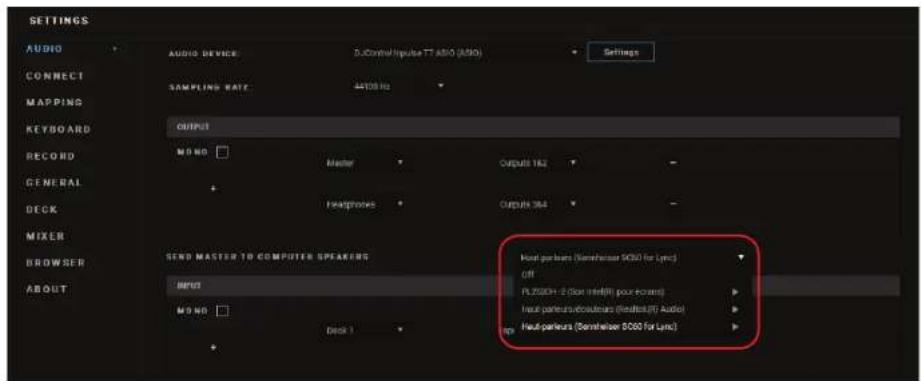Open the Audio Device dropdown

coord(466,53)
